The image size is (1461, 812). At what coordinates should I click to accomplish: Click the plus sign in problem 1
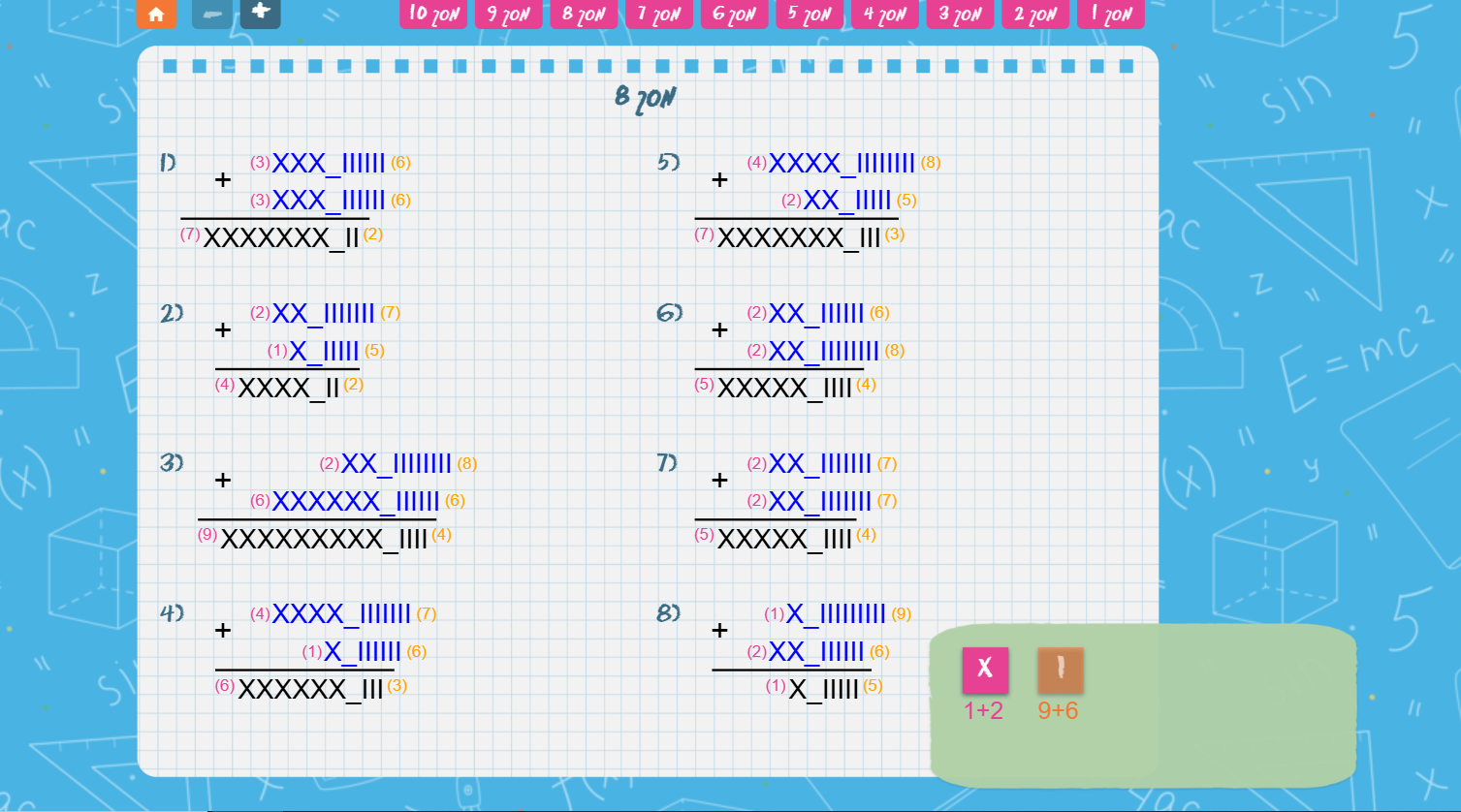point(223,180)
